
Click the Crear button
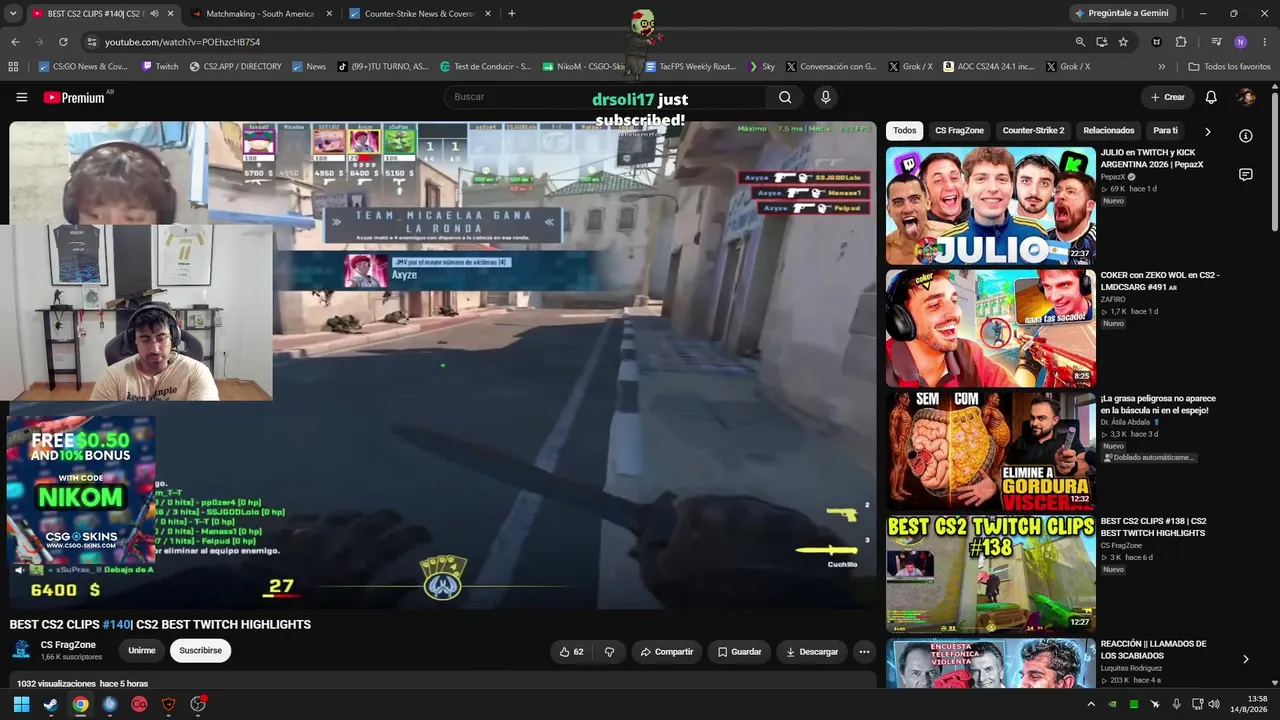[x=1167, y=97]
